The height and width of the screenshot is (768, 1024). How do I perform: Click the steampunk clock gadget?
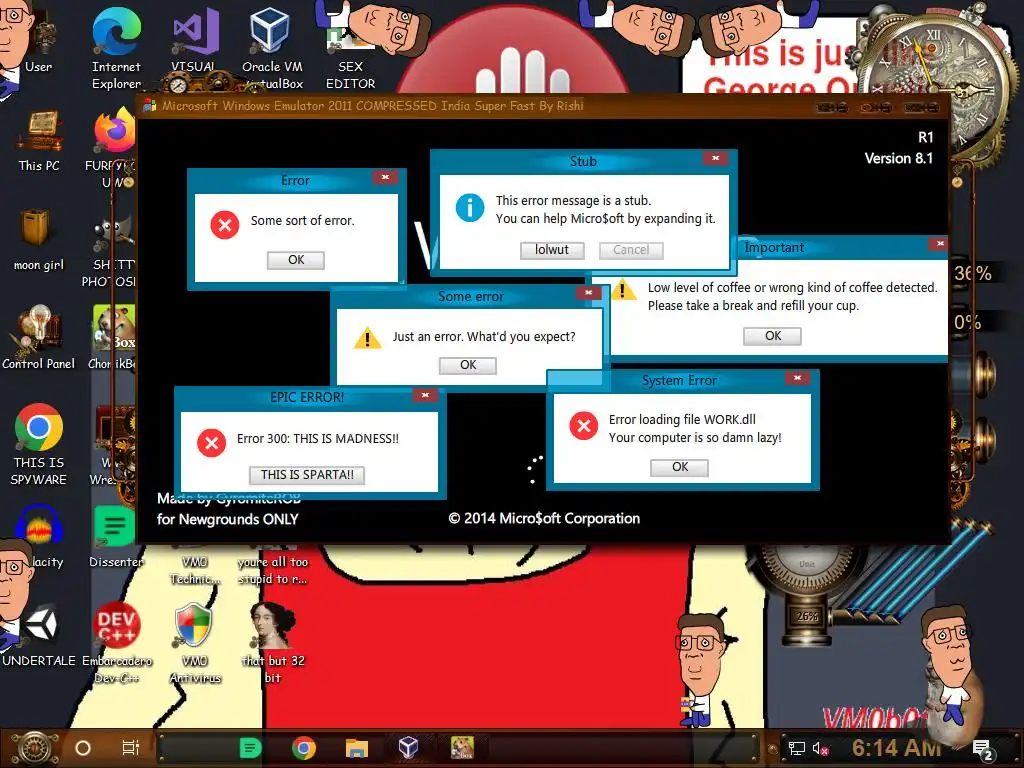pyautogui.click(x=934, y=85)
